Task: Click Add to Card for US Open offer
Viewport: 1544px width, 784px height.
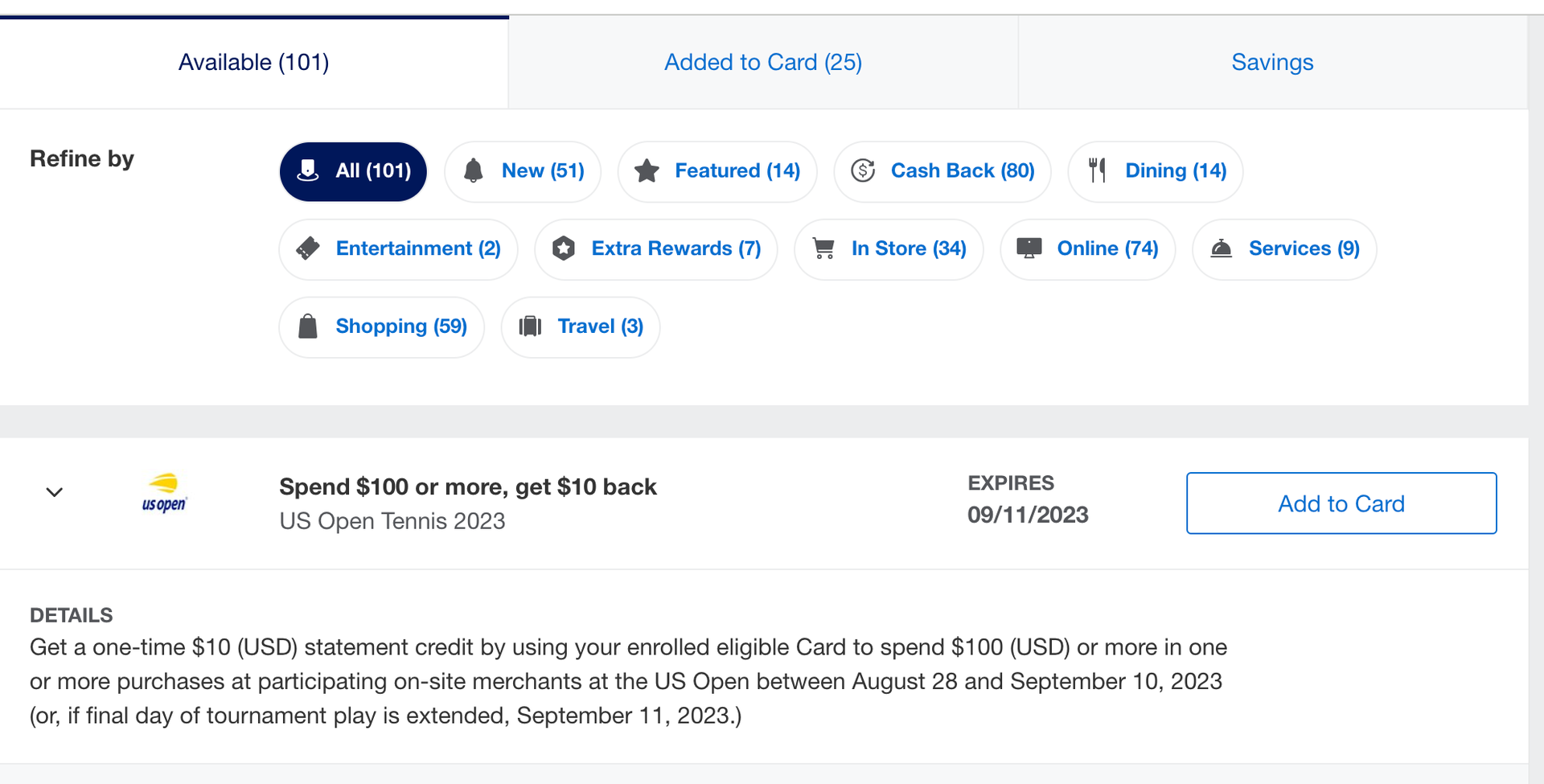Action: (x=1340, y=503)
